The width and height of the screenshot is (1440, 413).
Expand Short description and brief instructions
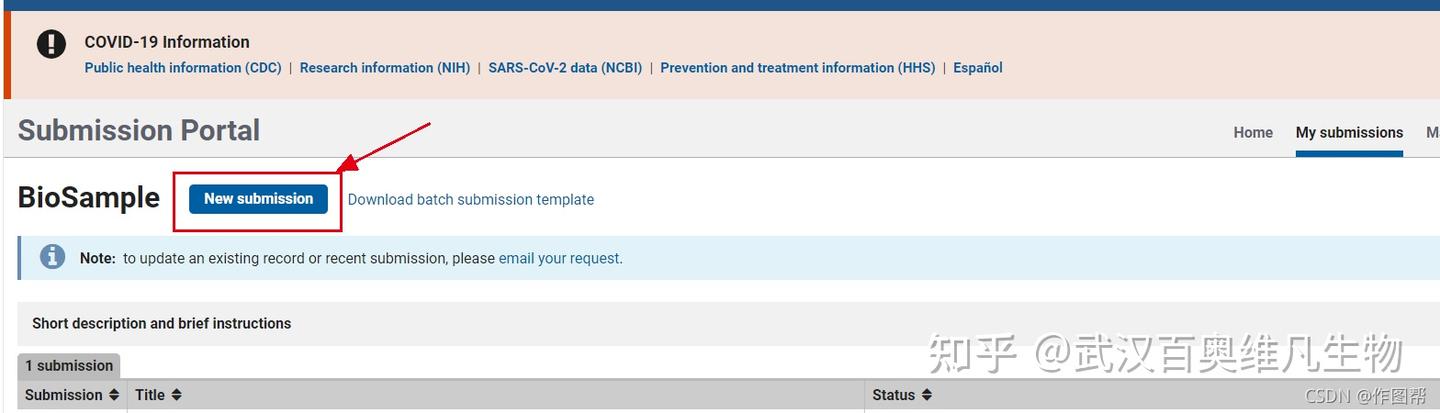pos(161,323)
